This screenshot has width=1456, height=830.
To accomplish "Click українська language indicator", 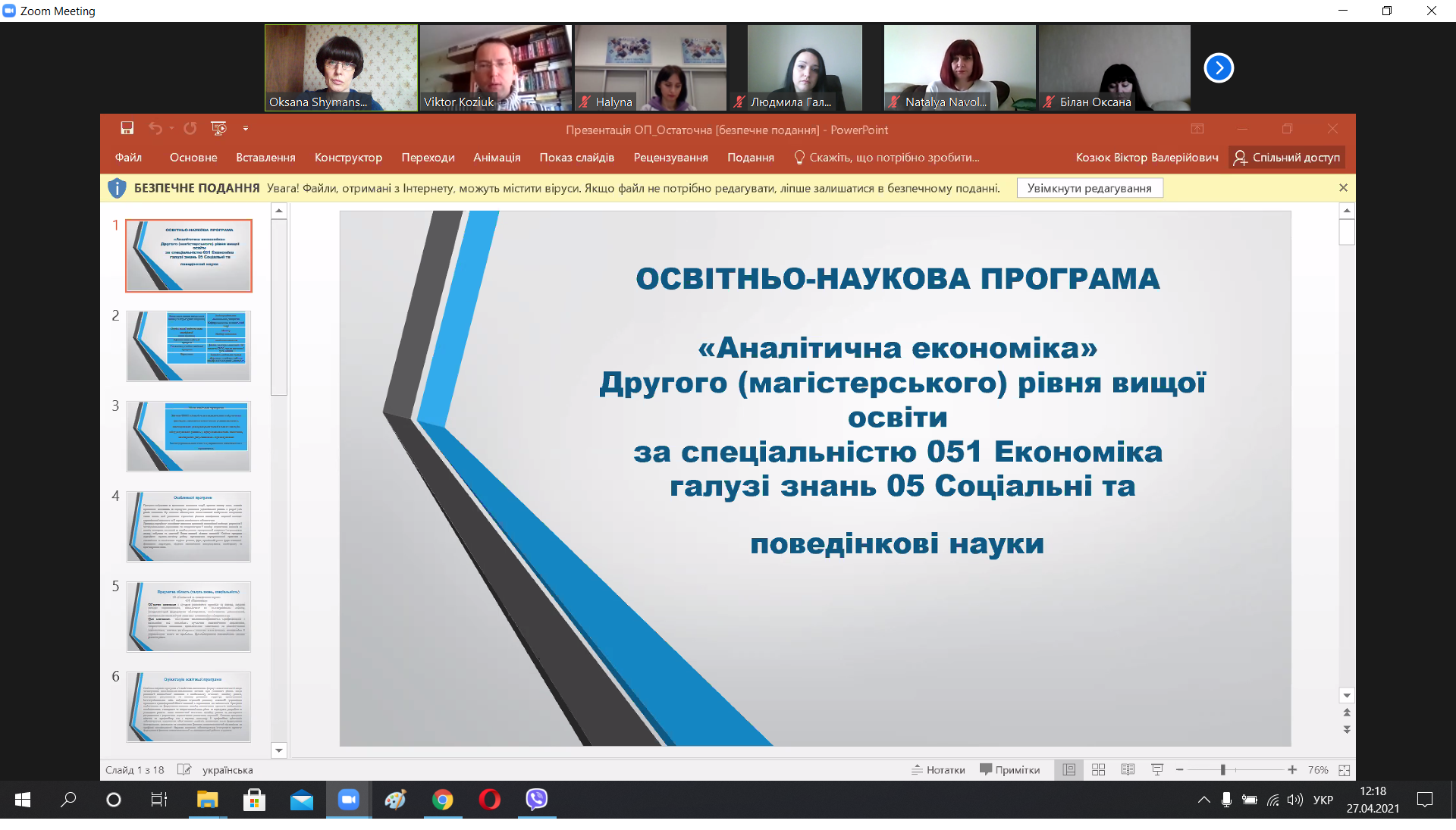I will click(x=227, y=769).
